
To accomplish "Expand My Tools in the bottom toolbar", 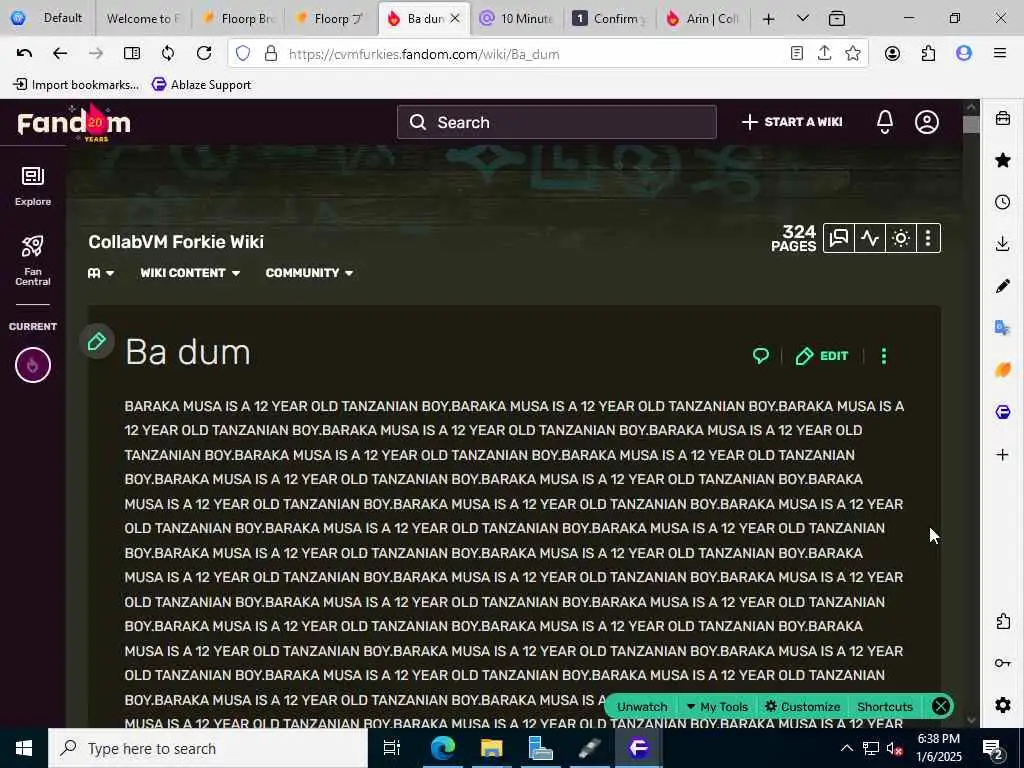I will (718, 707).
